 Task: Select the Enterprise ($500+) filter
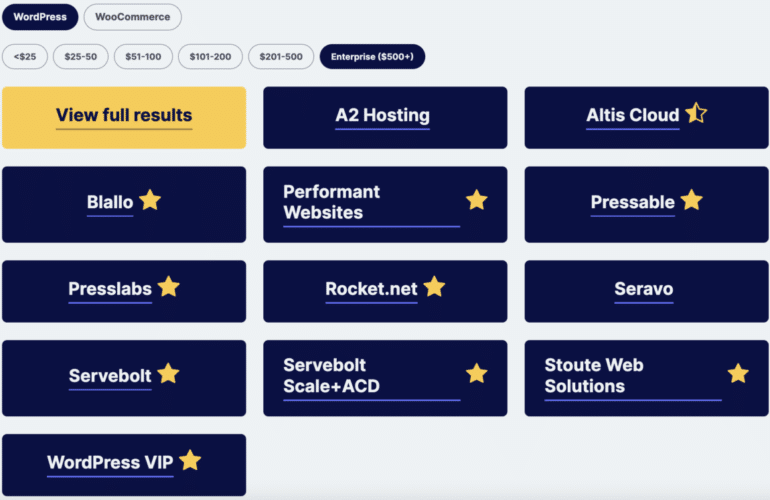pyautogui.click(x=372, y=57)
